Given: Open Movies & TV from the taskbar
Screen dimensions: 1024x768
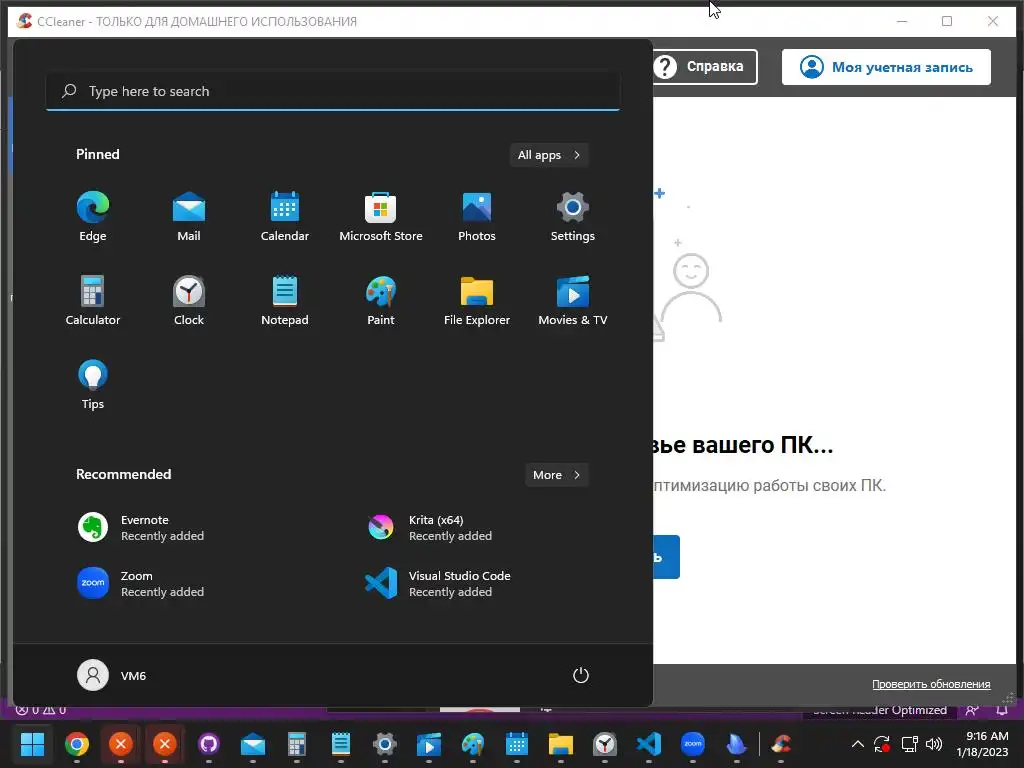Looking at the screenshot, I should pos(429,744).
